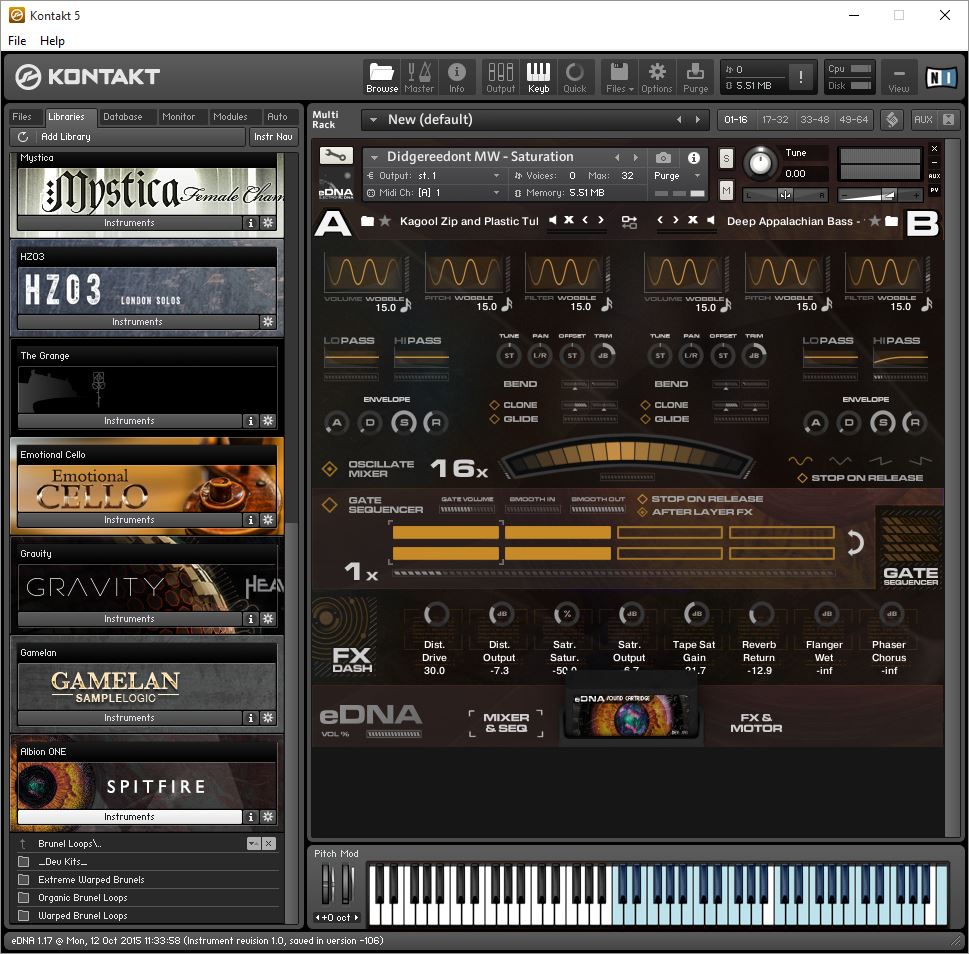969x954 pixels.
Task: Open the View dropdown menu
Action: point(899,77)
